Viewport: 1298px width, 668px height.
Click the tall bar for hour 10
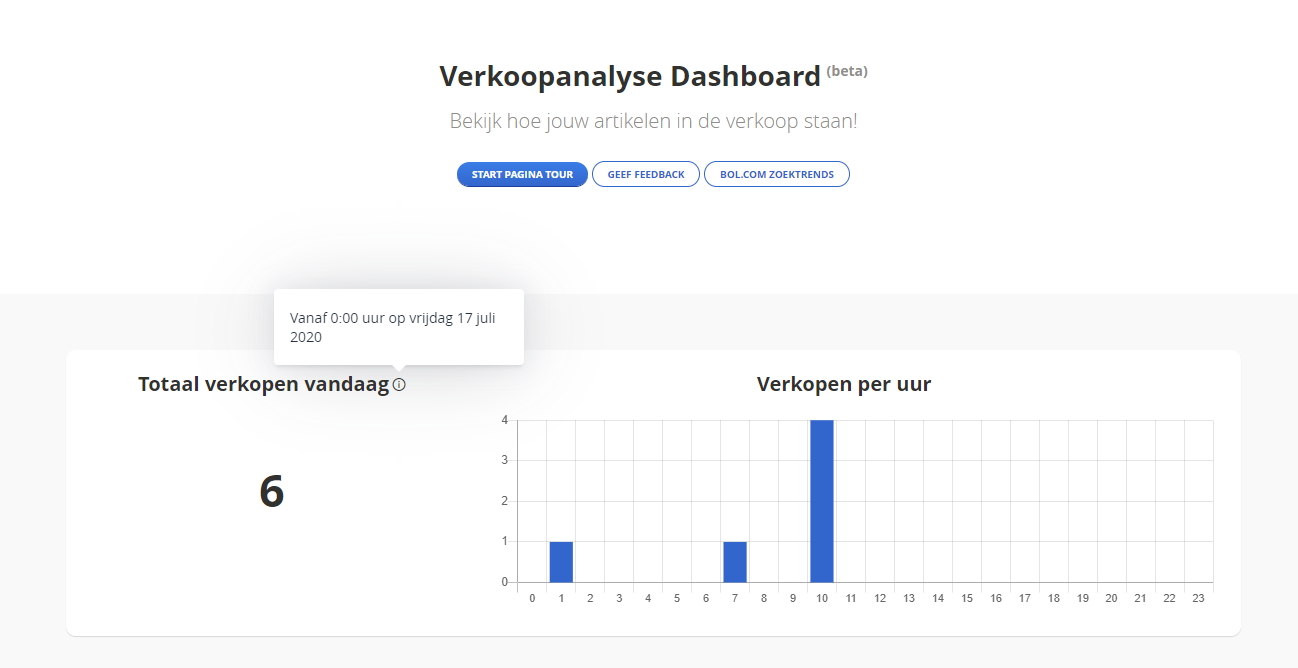pyautogui.click(x=822, y=501)
